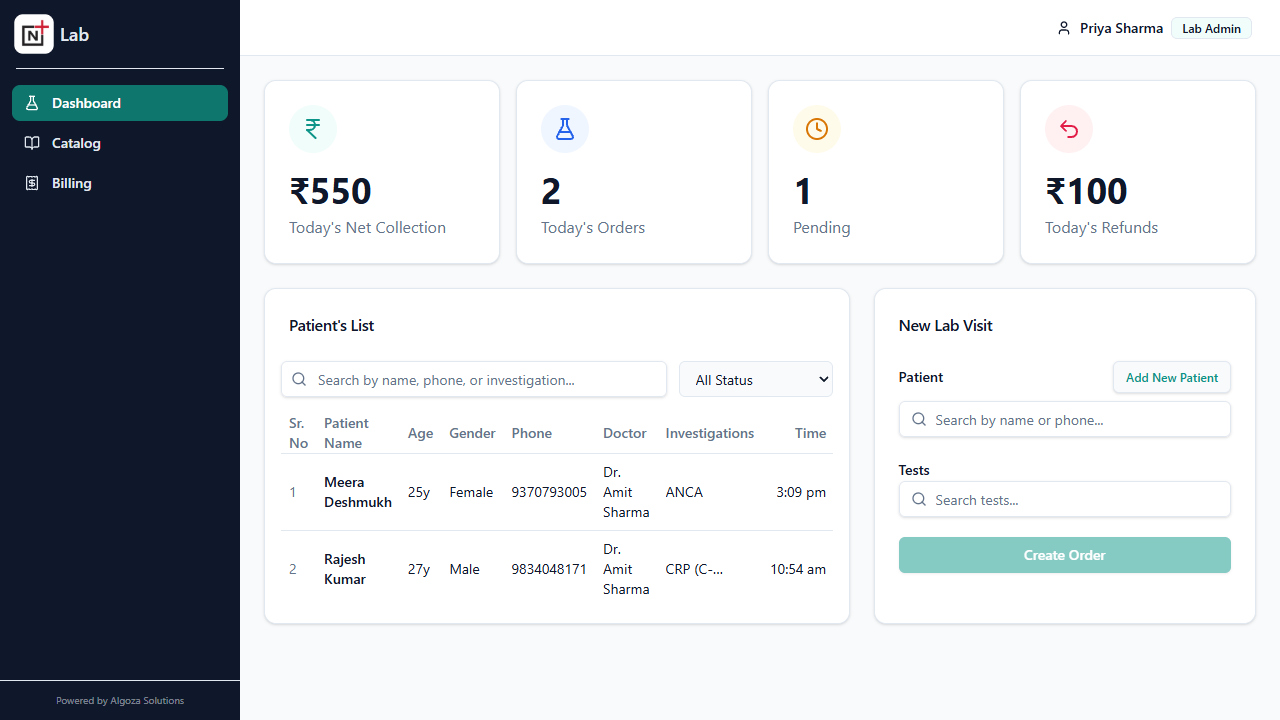The height and width of the screenshot is (720, 1280).
Task: Click the Add New Patient button
Action: [1171, 377]
